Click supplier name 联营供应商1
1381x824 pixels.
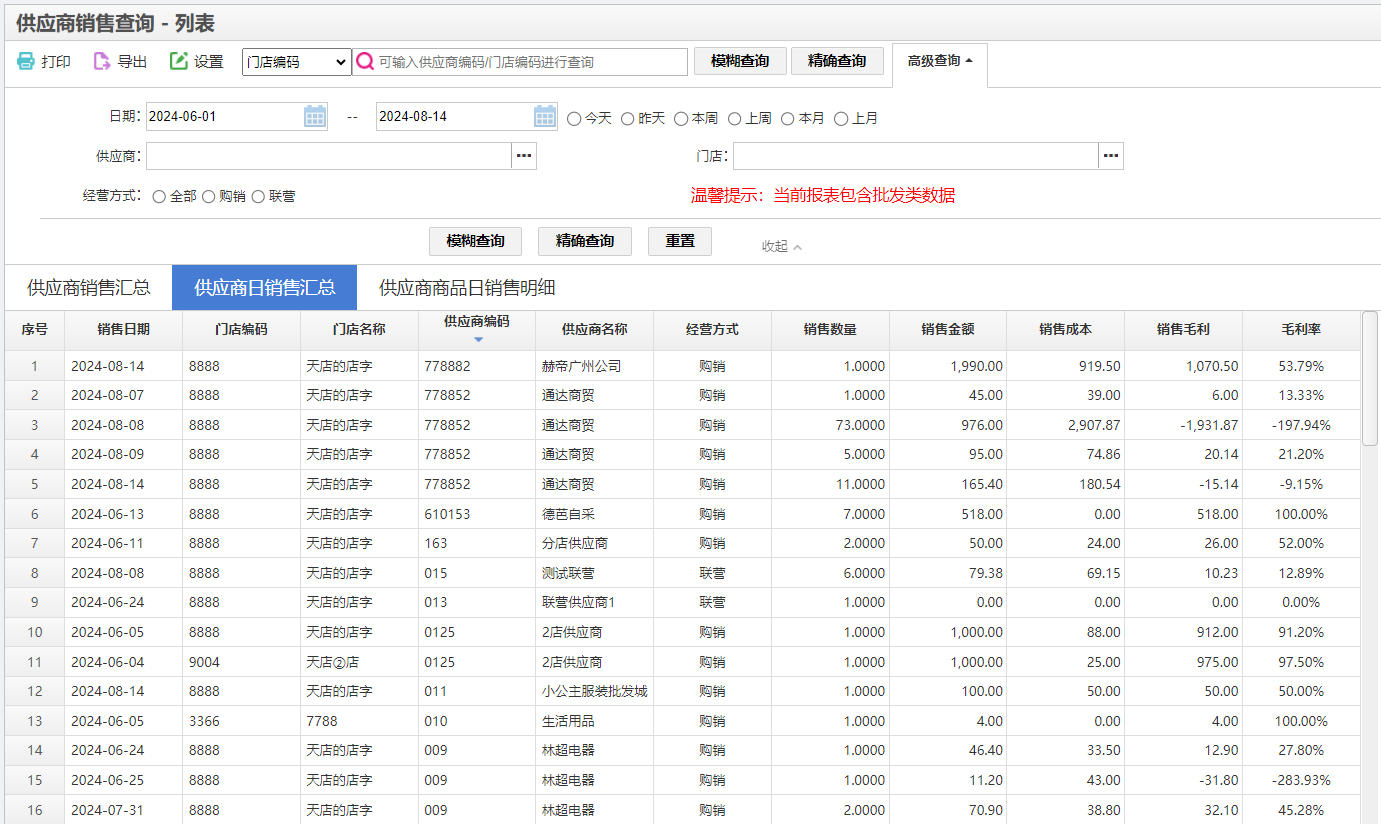coord(578,603)
